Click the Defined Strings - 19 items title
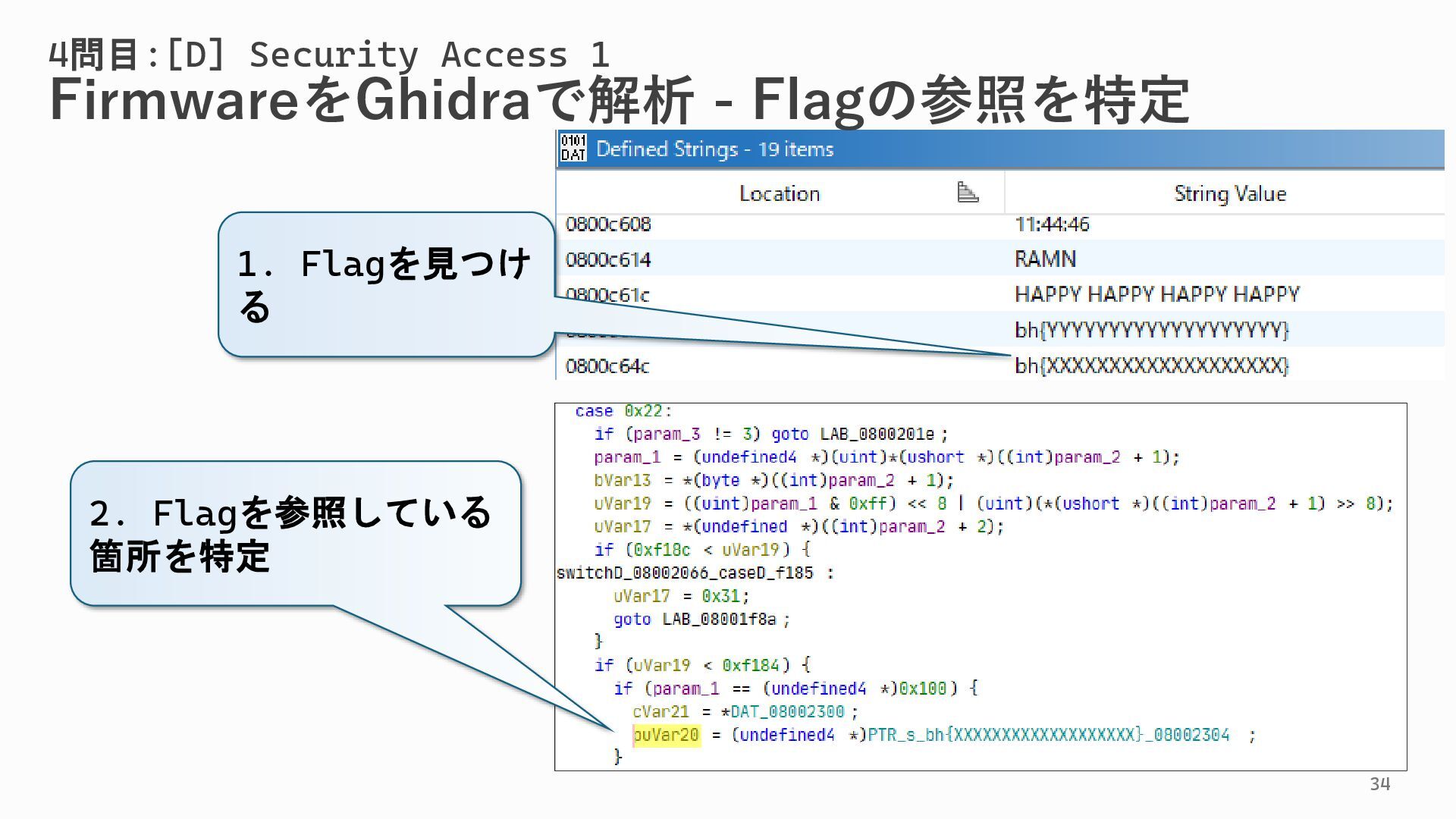The height and width of the screenshot is (819, 1456). (714, 149)
